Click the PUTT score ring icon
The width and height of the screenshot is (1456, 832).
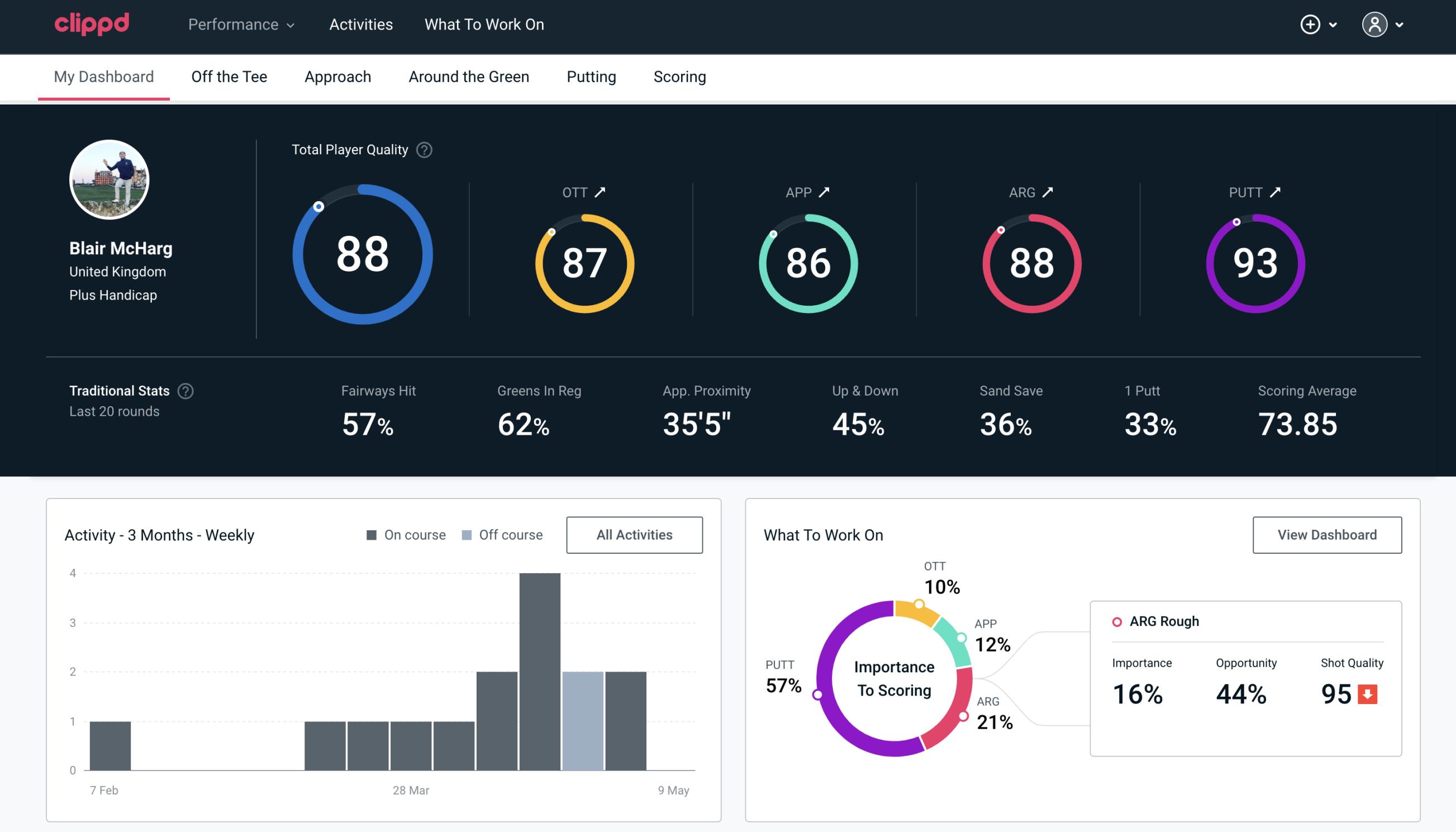pos(1255,262)
